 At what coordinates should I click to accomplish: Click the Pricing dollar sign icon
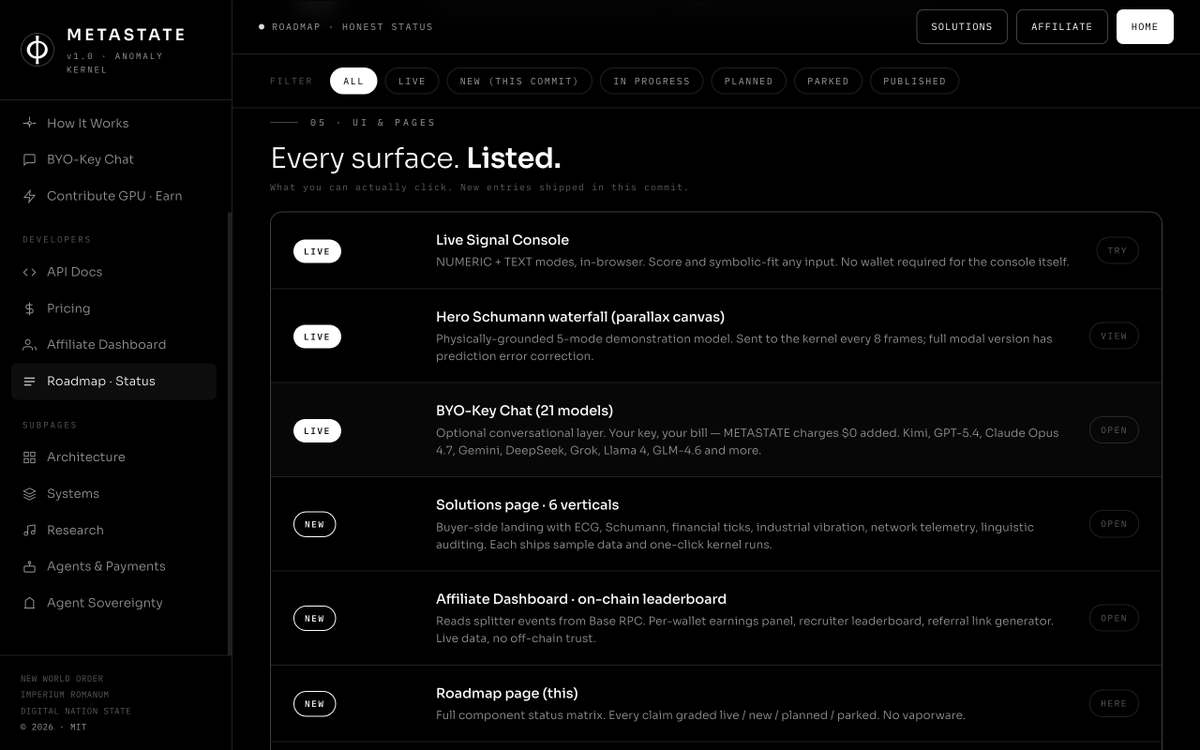coord(29,308)
